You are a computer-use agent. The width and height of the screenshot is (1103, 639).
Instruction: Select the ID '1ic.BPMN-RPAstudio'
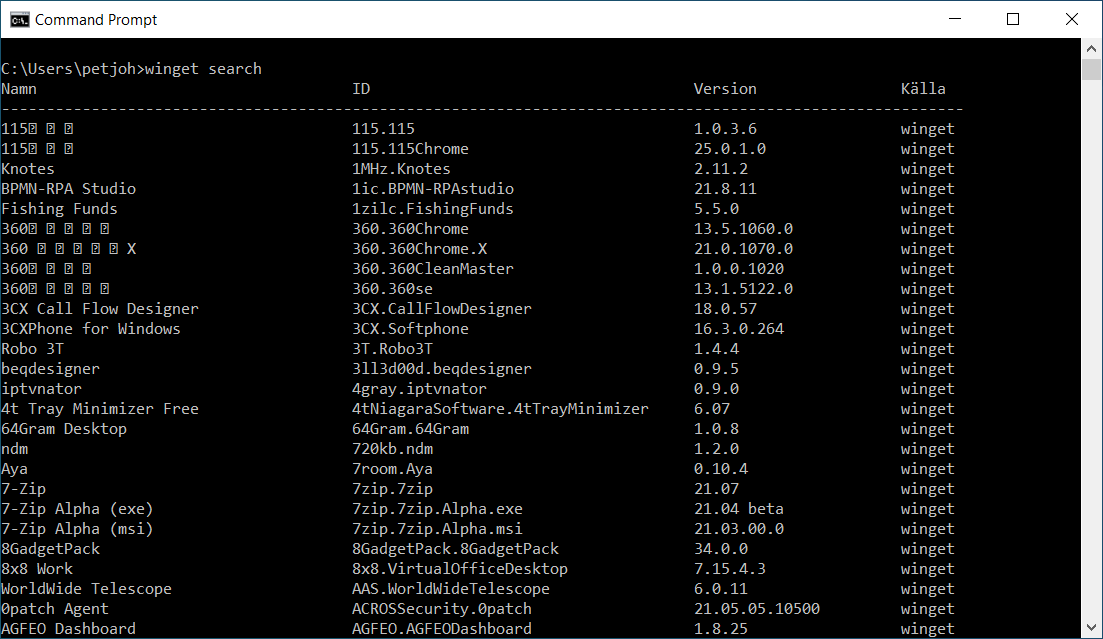[433, 189]
